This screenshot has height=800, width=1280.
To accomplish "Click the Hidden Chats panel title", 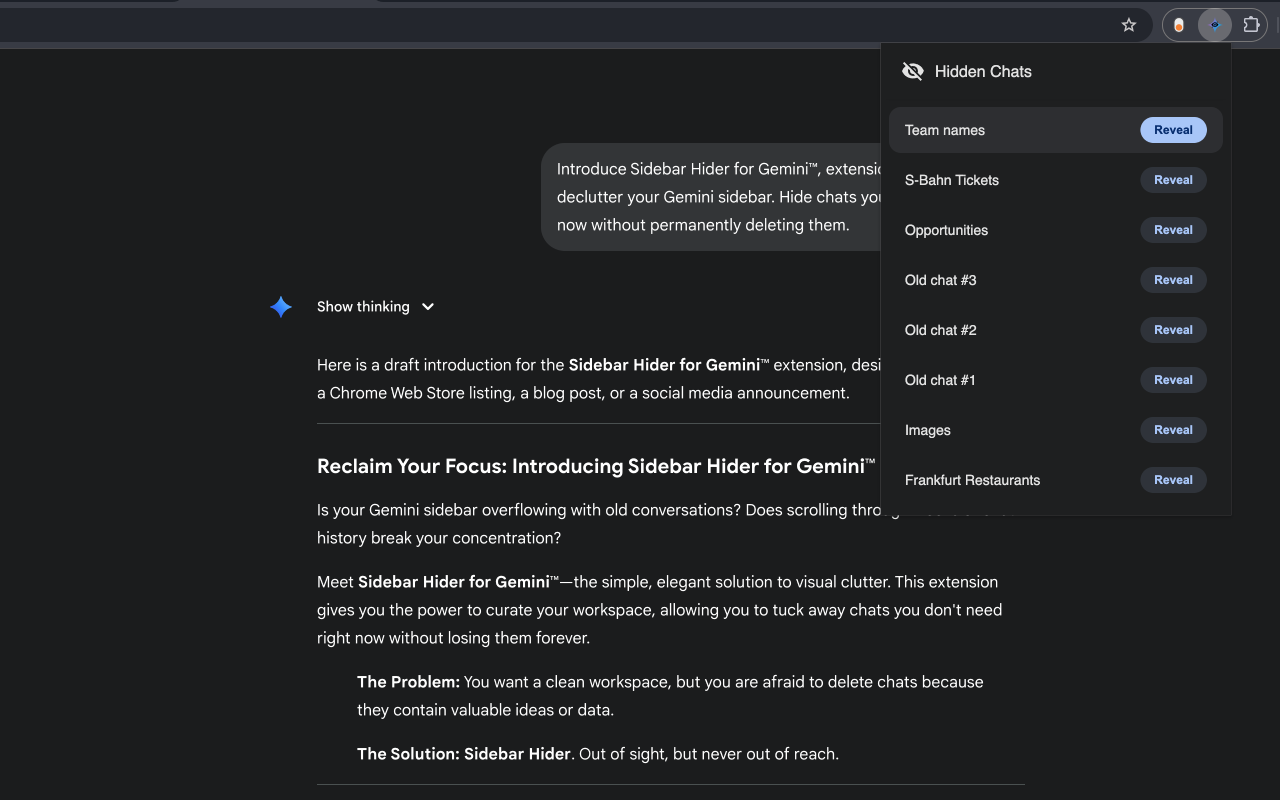I will [x=983, y=71].
